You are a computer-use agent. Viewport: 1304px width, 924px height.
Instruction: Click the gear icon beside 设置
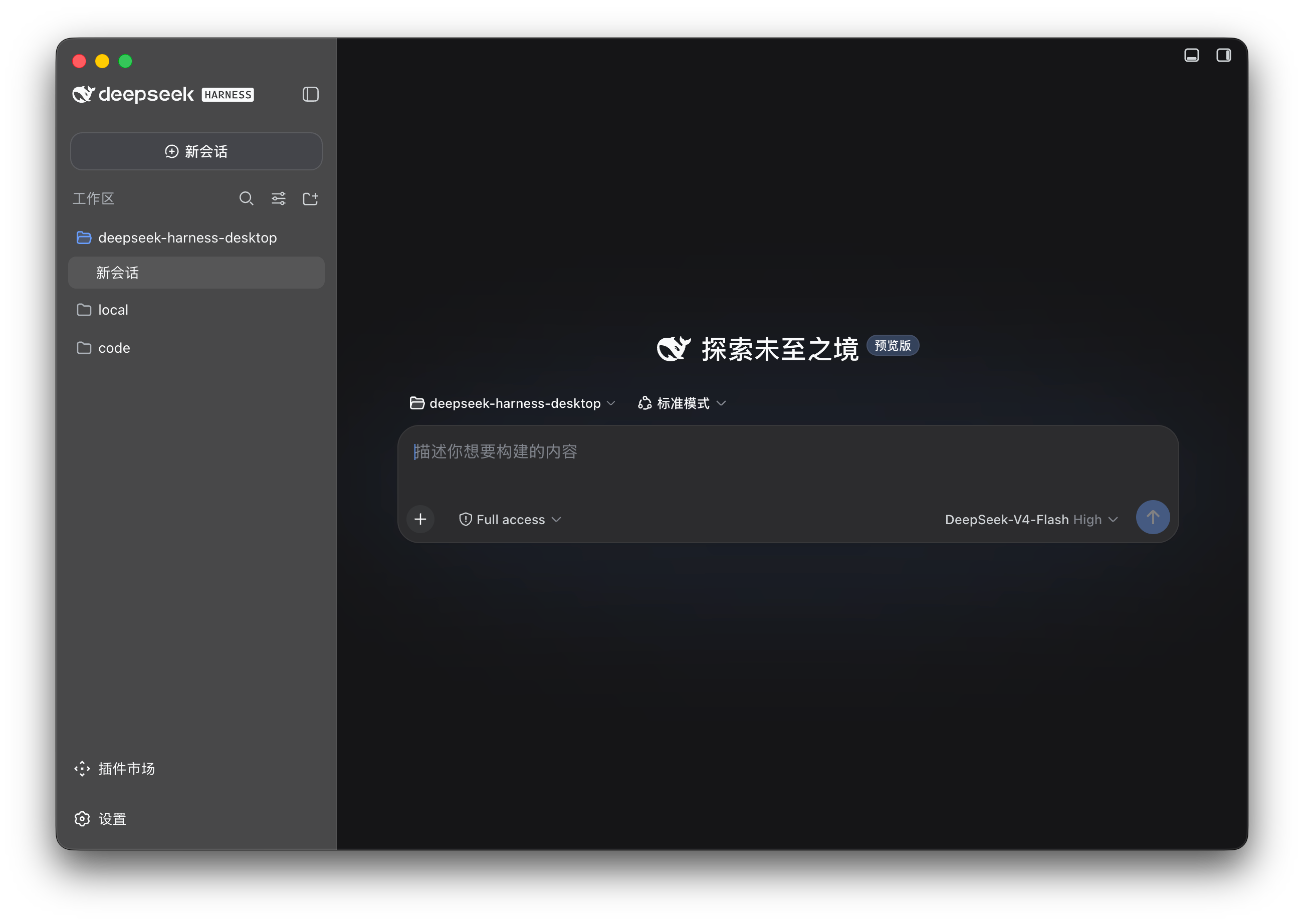82,819
